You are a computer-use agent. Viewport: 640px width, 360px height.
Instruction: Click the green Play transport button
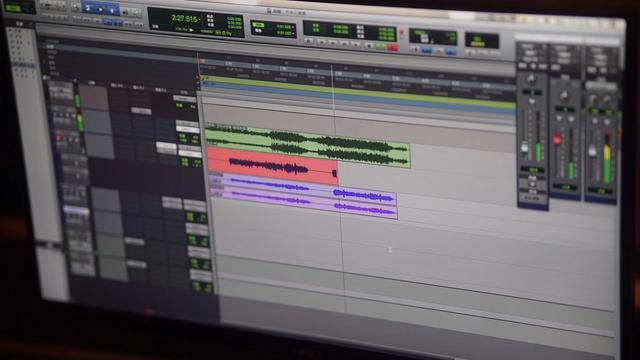[380, 47]
